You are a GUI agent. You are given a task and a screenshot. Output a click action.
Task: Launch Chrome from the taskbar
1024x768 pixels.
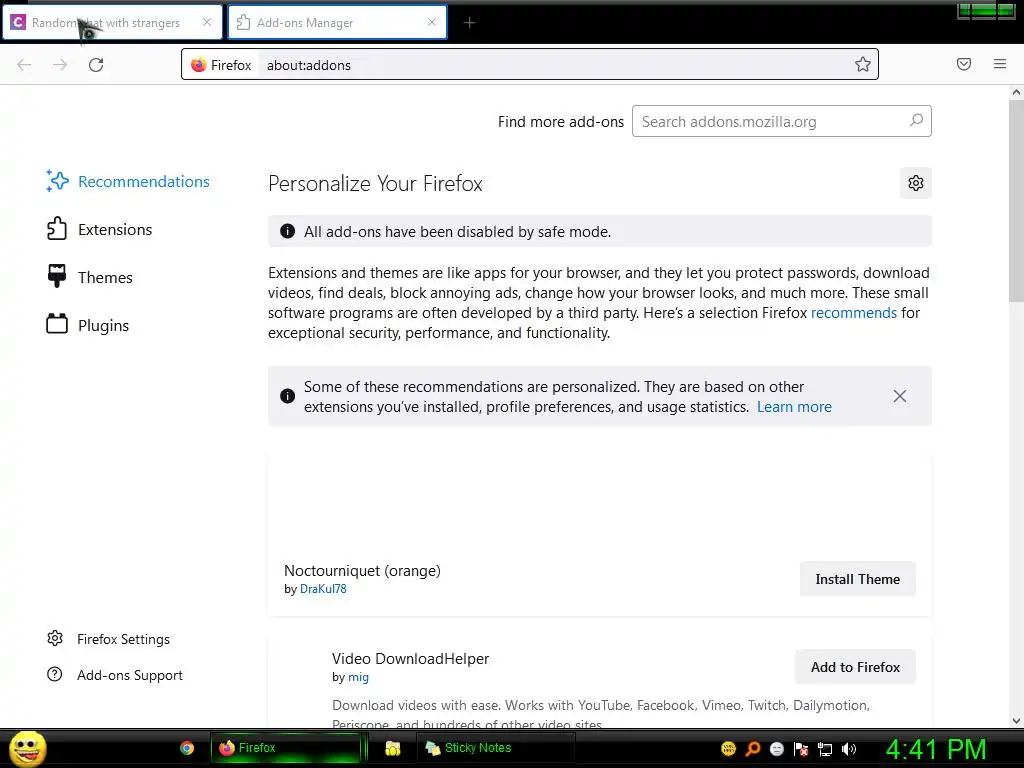click(187, 748)
